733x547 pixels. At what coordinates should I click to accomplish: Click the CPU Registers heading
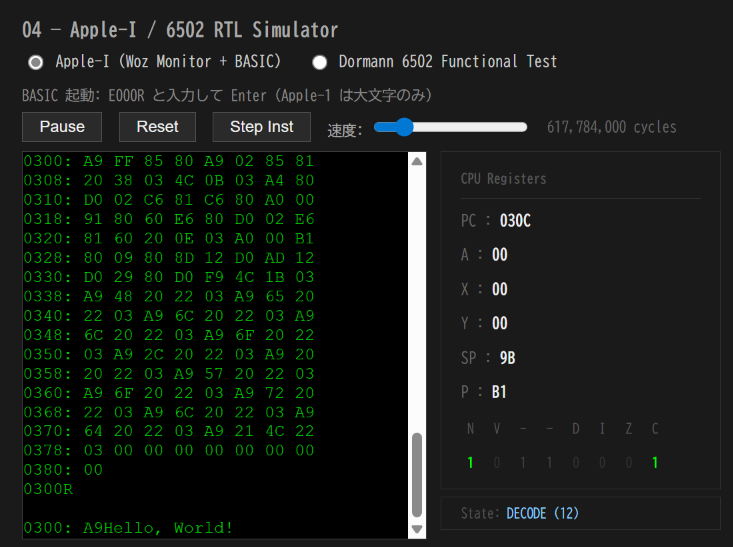[x=503, y=179]
